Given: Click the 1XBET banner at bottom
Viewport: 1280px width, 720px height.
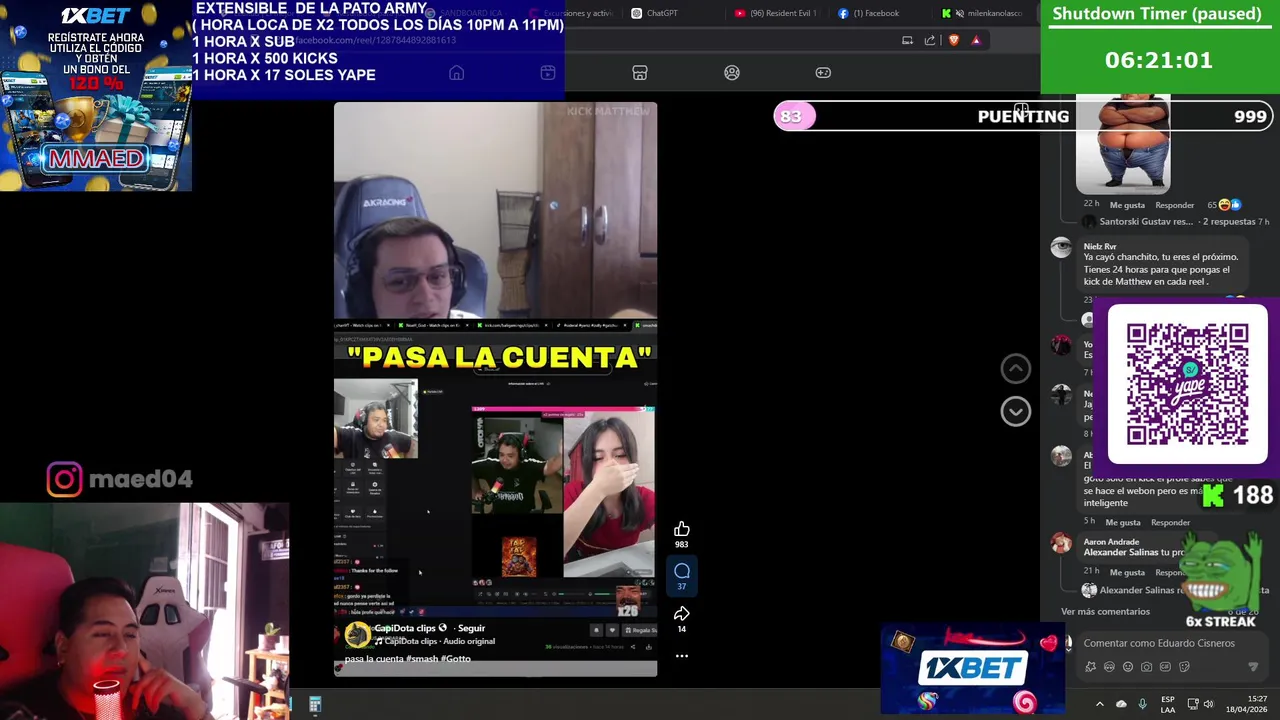Looking at the screenshot, I should tap(972, 668).
